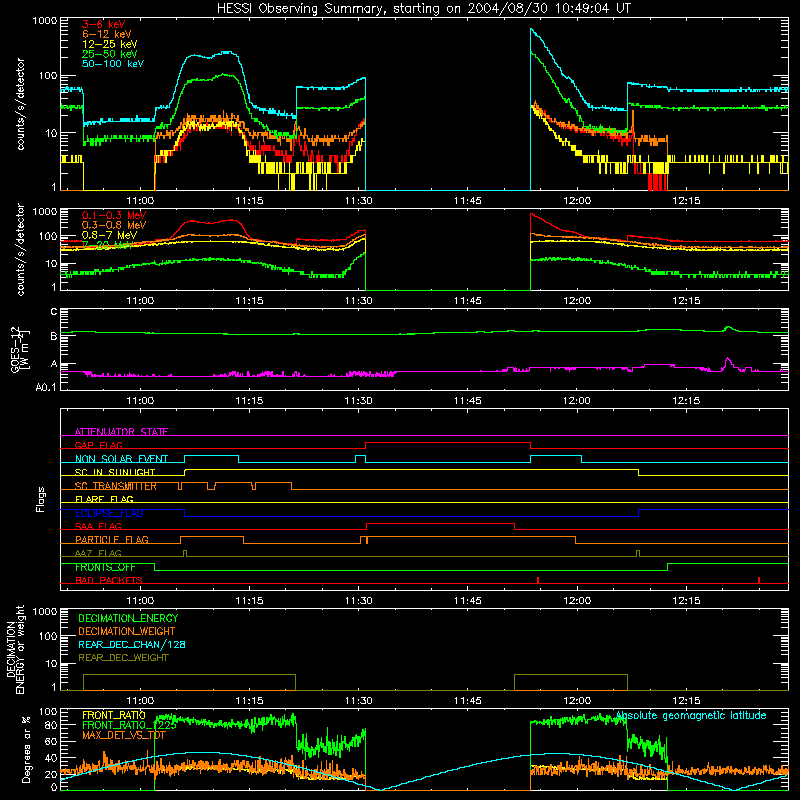Click the Flags panel axis label
This screenshot has width=800, height=800.
coord(41,499)
